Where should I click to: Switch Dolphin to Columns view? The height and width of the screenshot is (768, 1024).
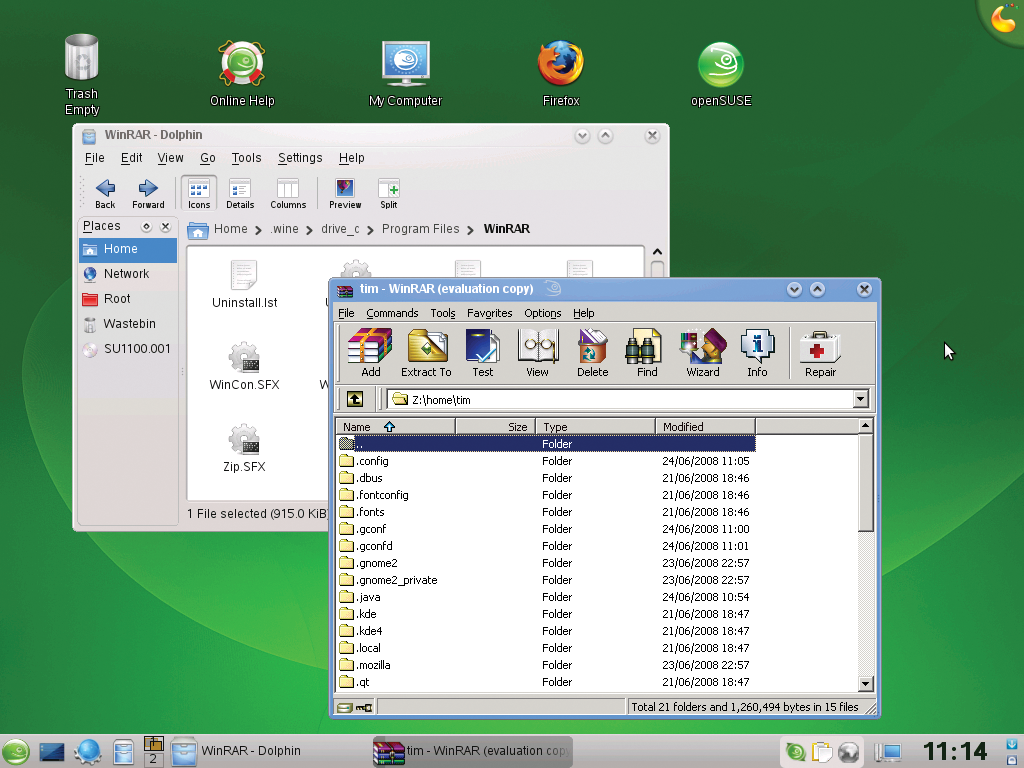pyautogui.click(x=288, y=194)
